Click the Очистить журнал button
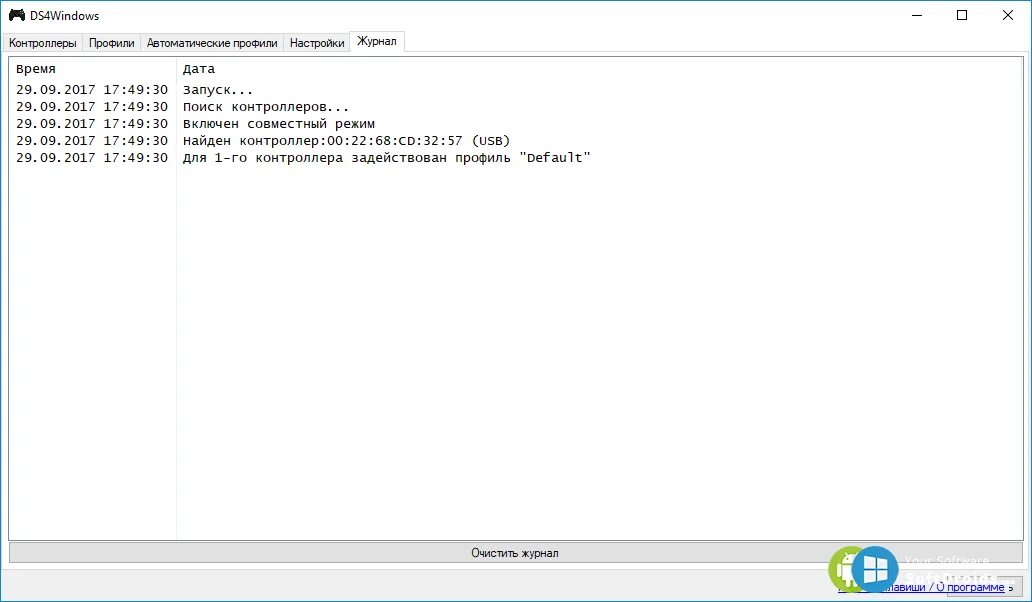Screen dimensions: 1032x602 tap(515, 553)
